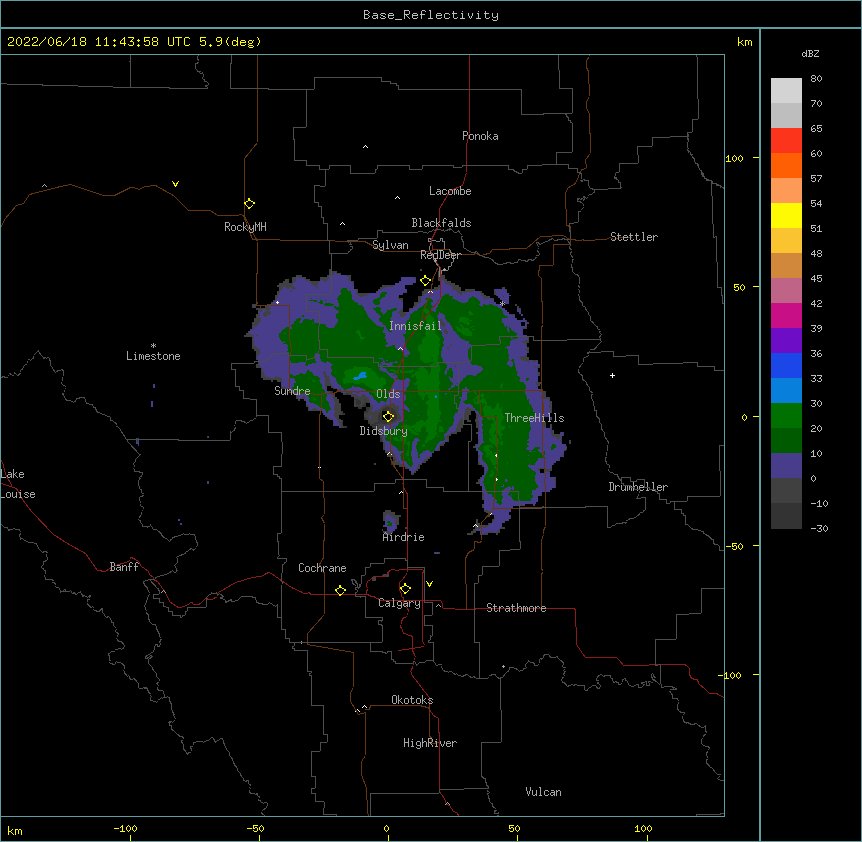
Task: Click the ThreeHills label
Action: [535, 418]
